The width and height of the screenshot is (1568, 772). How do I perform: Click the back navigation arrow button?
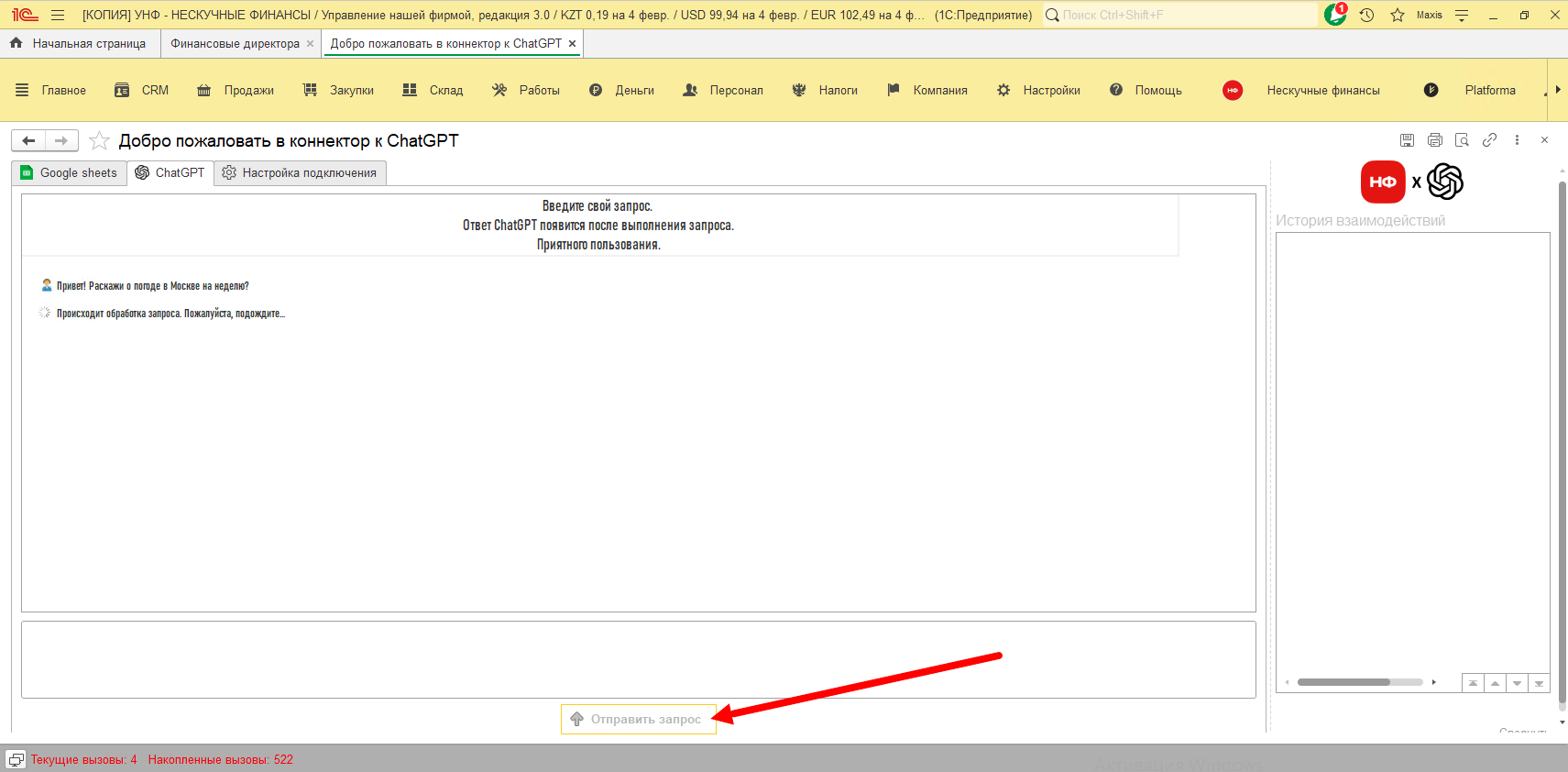[x=28, y=140]
